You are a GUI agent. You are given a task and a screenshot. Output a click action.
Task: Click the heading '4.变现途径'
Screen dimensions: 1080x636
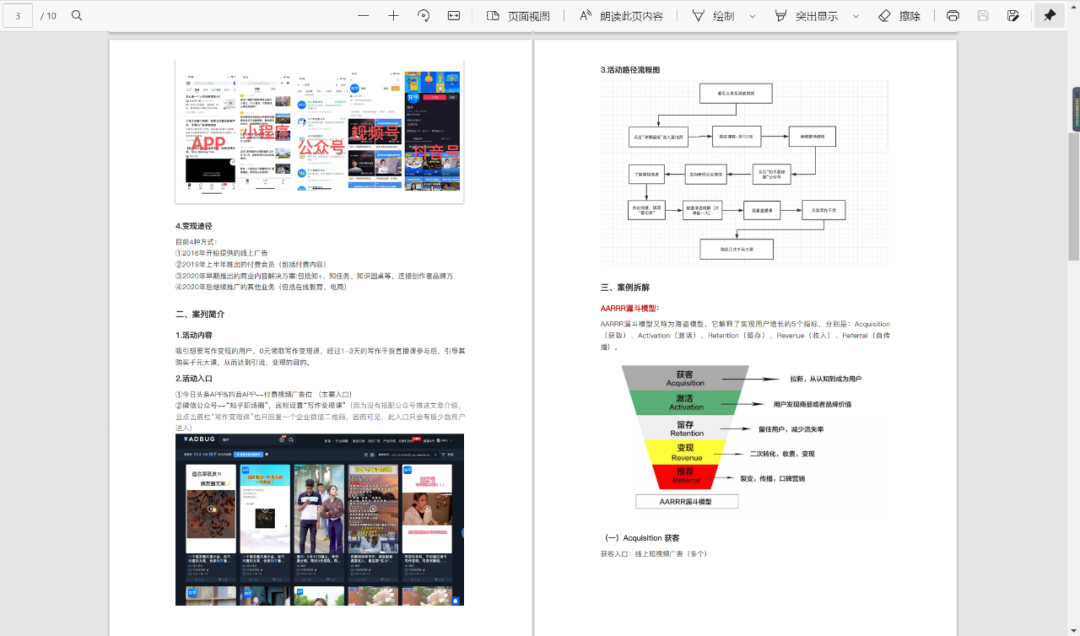pyautogui.click(x=194, y=226)
